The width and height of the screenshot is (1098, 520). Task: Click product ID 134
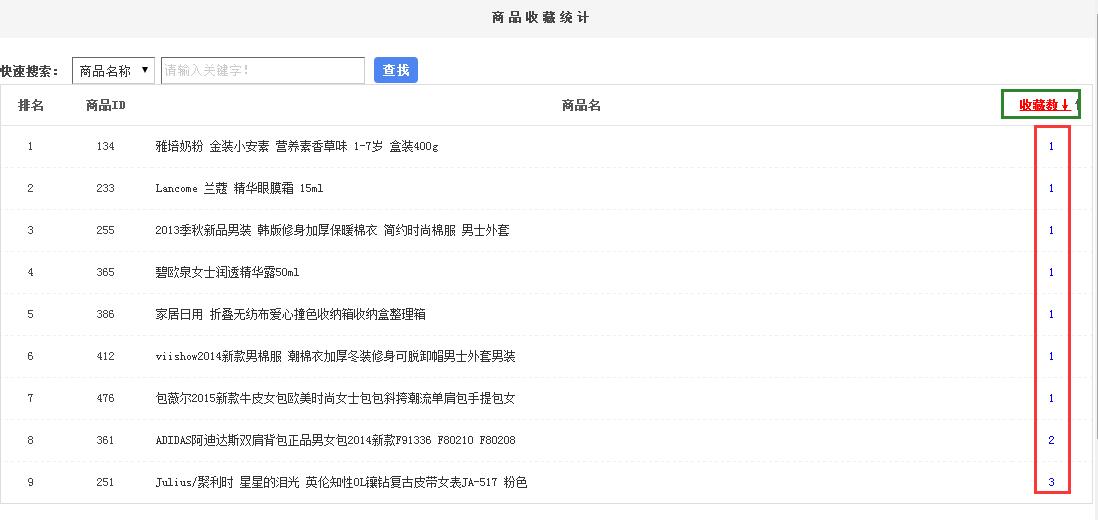[106, 146]
